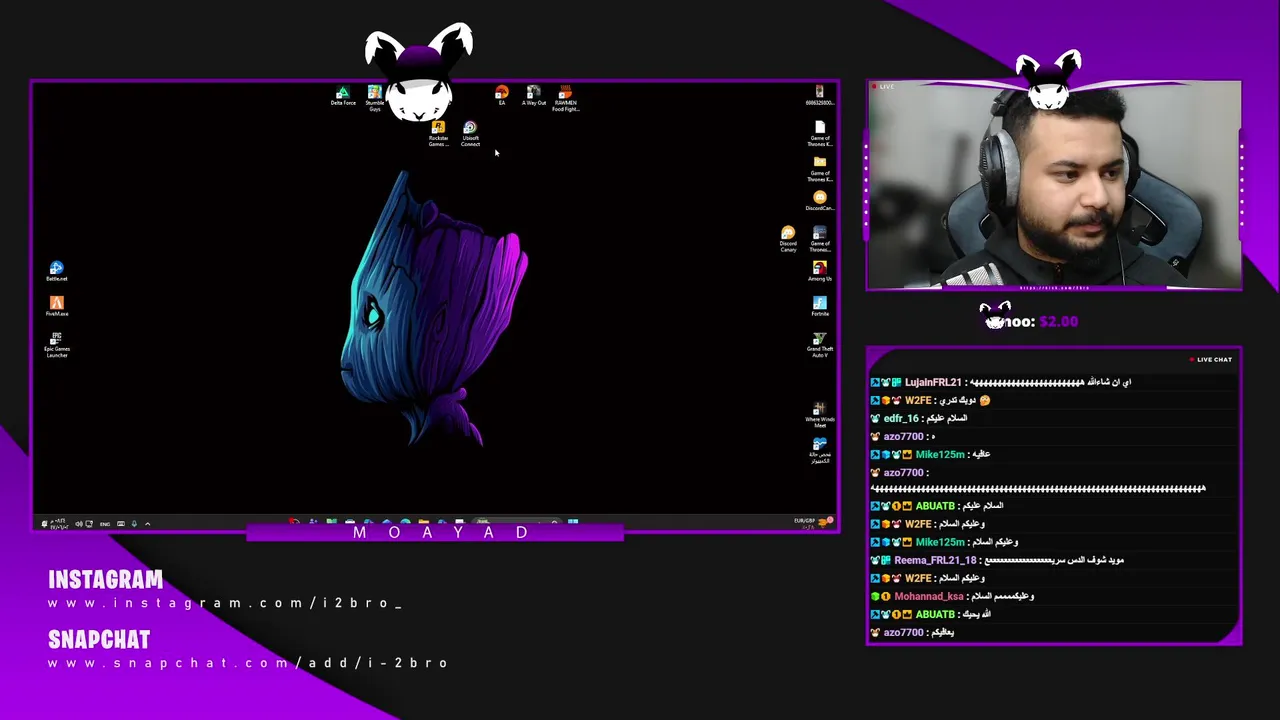The width and height of the screenshot is (1280, 720).
Task: Expand hidden tray icons chevron
Action: coord(147,524)
